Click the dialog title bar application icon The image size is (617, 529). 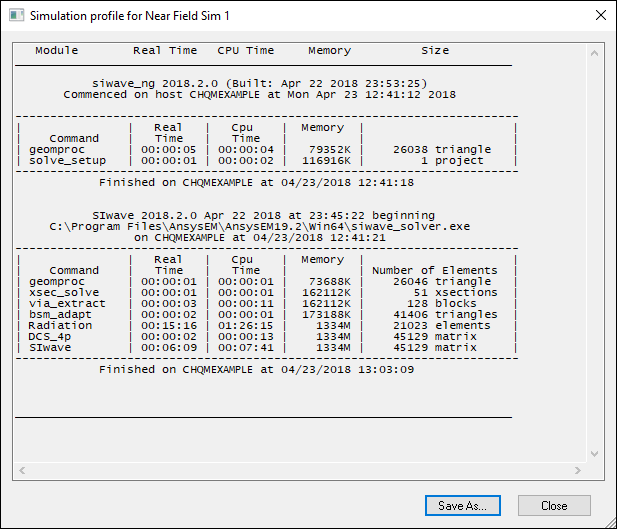(17, 15)
